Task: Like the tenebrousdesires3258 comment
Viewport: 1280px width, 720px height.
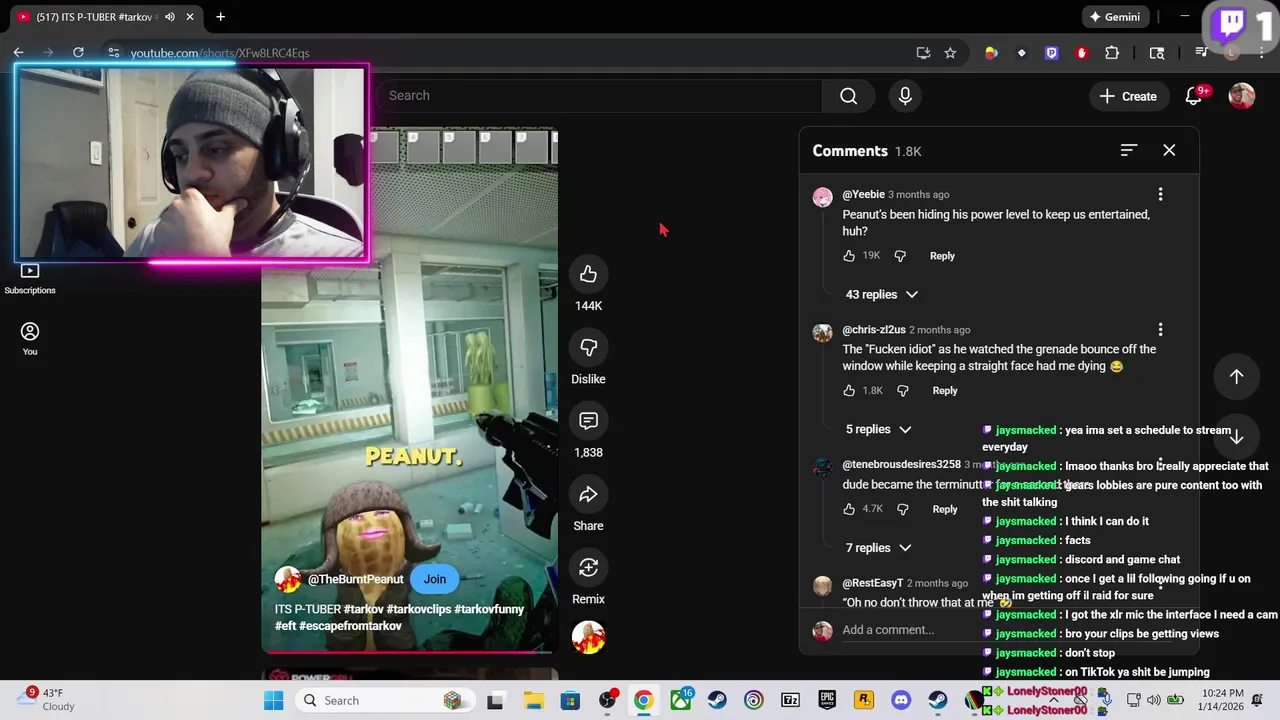Action: coord(849,509)
